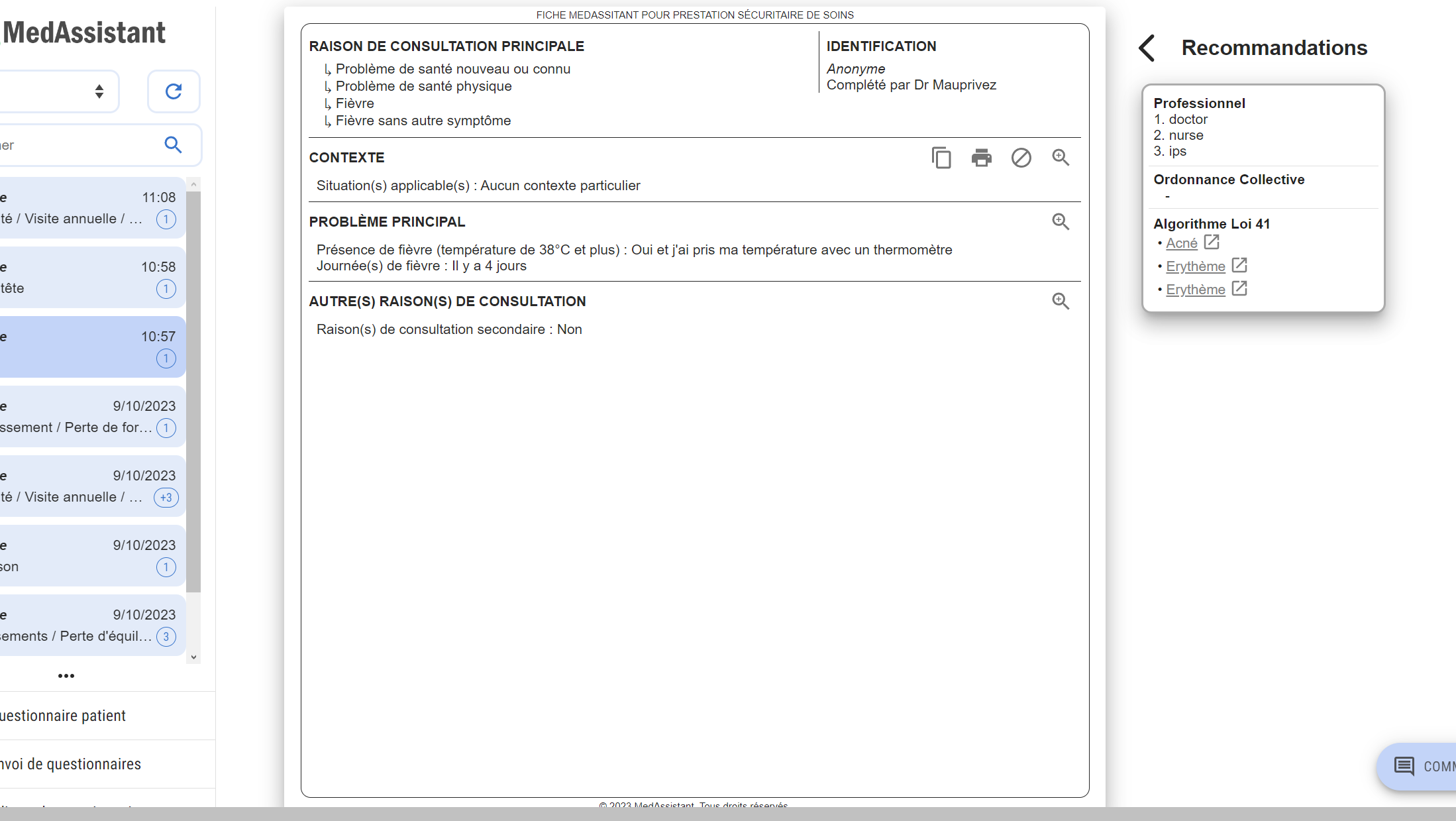Viewport: 1456px width, 821px height.
Task: Open Questionnaire patient menu item
Action: click(63, 716)
